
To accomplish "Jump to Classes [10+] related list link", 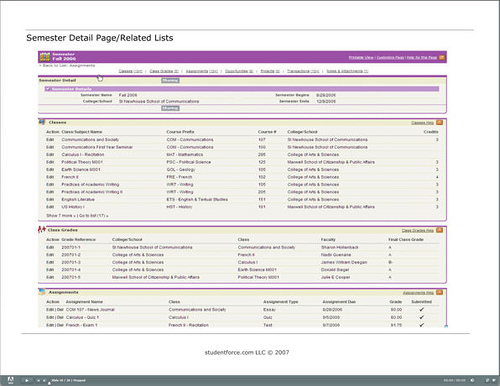I will click(x=131, y=71).
